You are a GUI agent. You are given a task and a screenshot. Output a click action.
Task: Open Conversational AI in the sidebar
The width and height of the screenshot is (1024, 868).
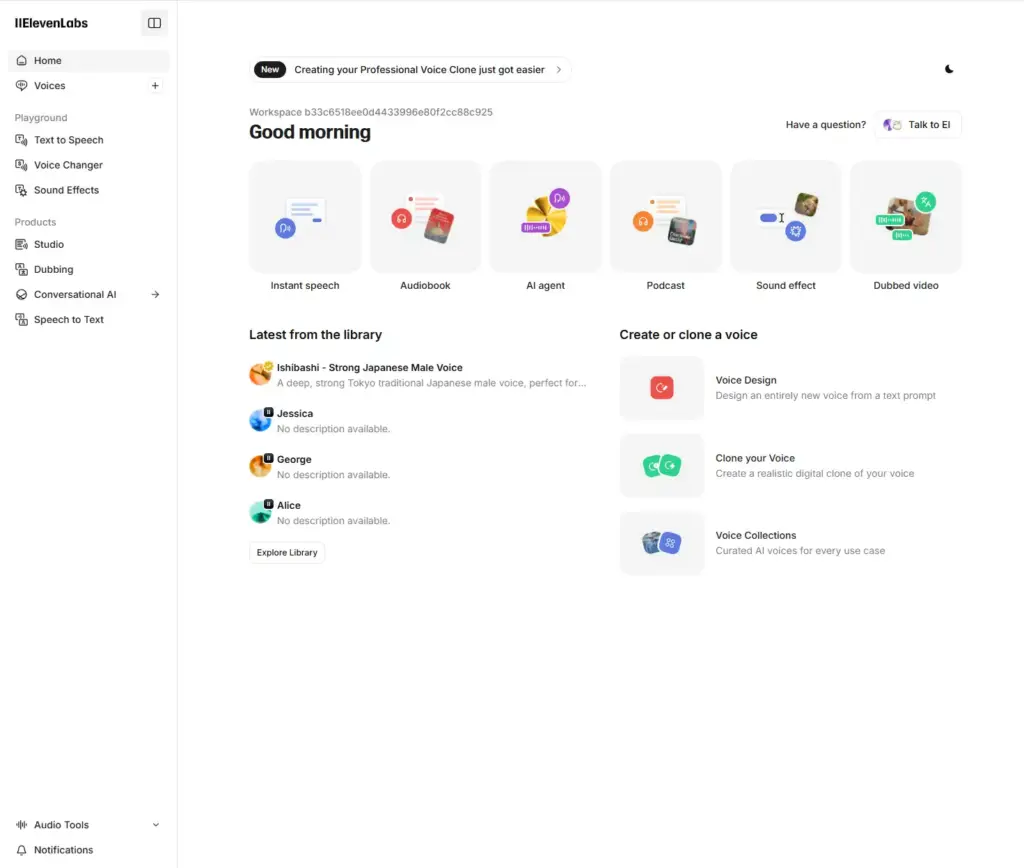pos(75,295)
